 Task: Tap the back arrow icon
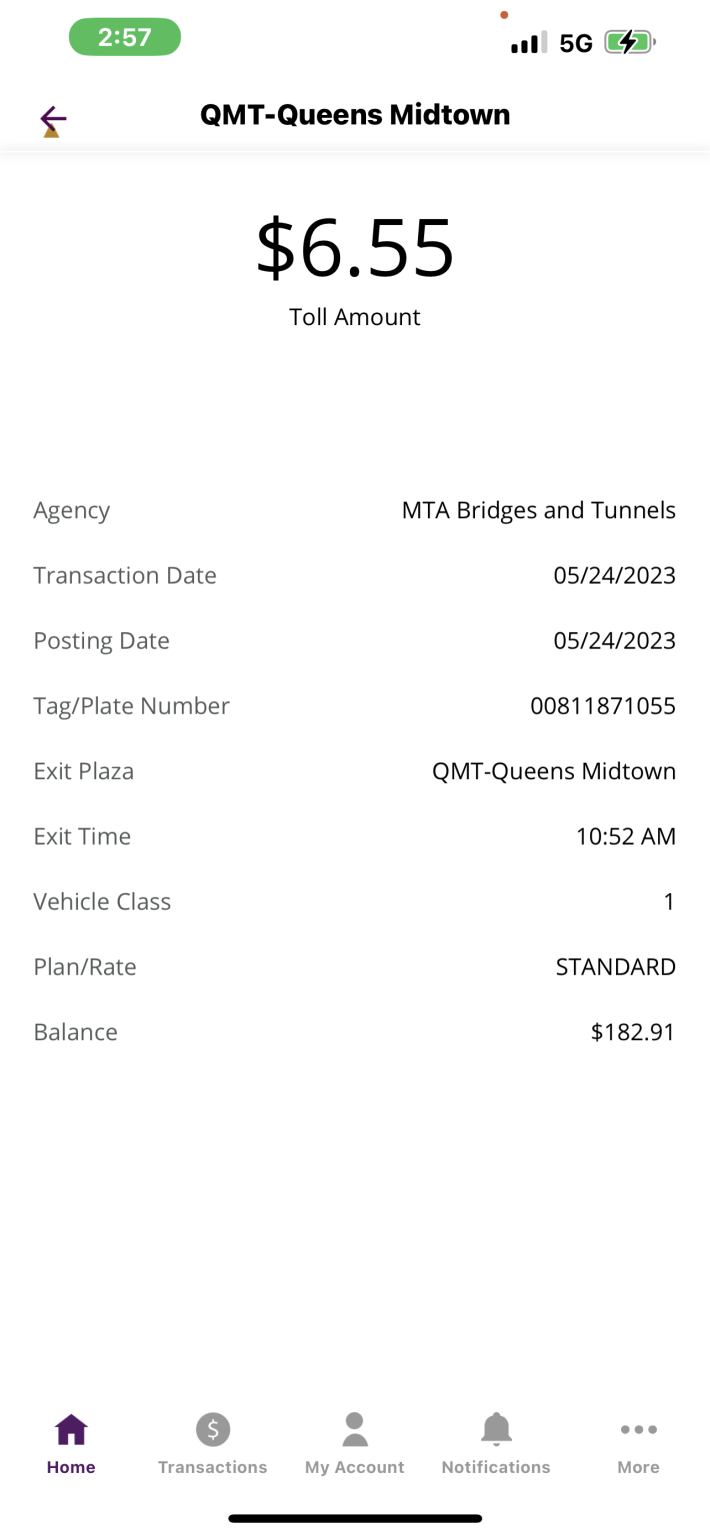(x=53, y=121)
